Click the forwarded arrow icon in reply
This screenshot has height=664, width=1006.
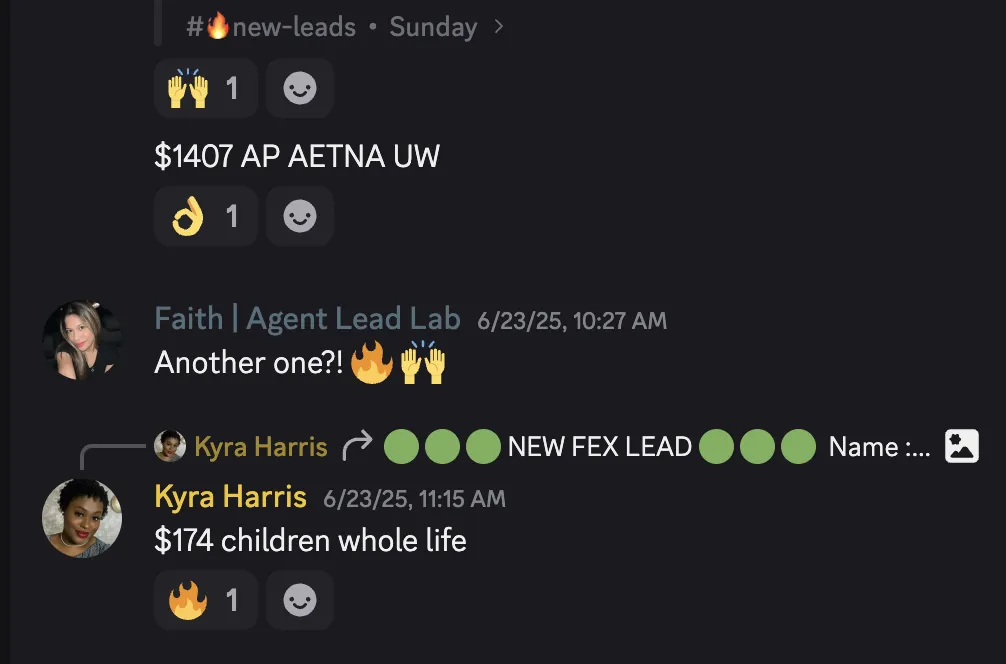pyautogui.click(x=357, y=446)
